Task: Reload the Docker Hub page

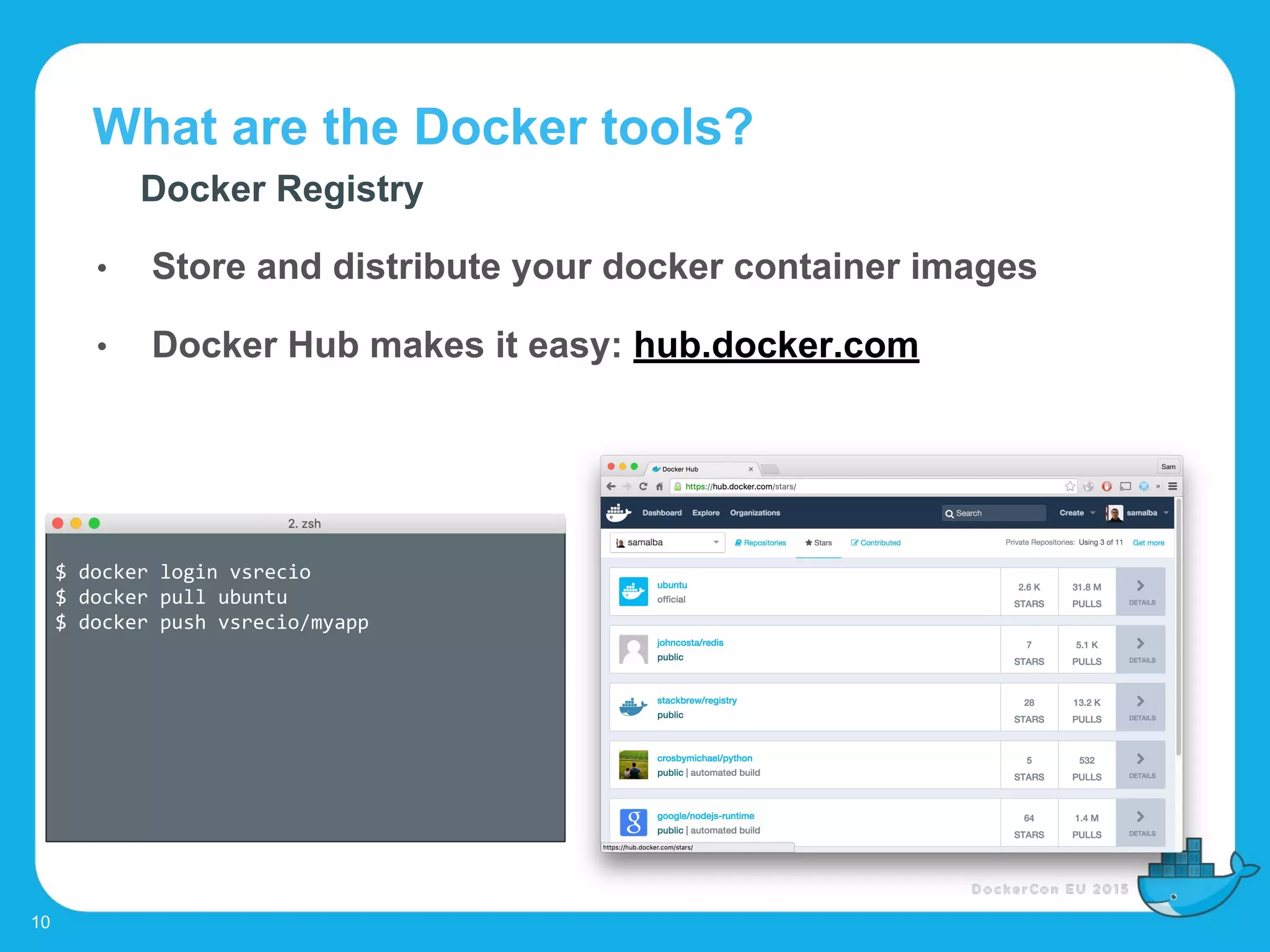Action: pyautogui.click(x=643, y=487)
